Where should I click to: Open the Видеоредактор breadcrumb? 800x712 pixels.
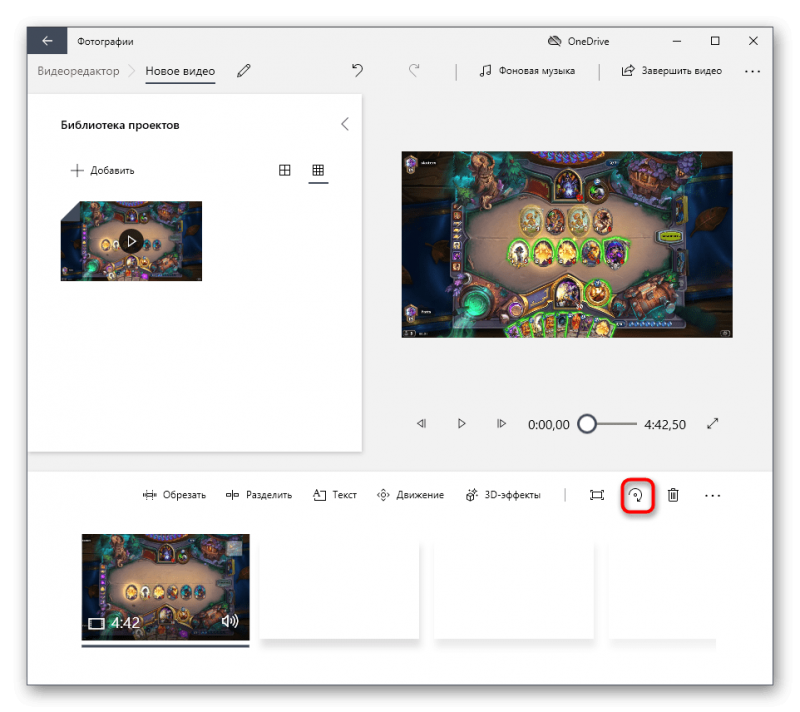point(78,71)
